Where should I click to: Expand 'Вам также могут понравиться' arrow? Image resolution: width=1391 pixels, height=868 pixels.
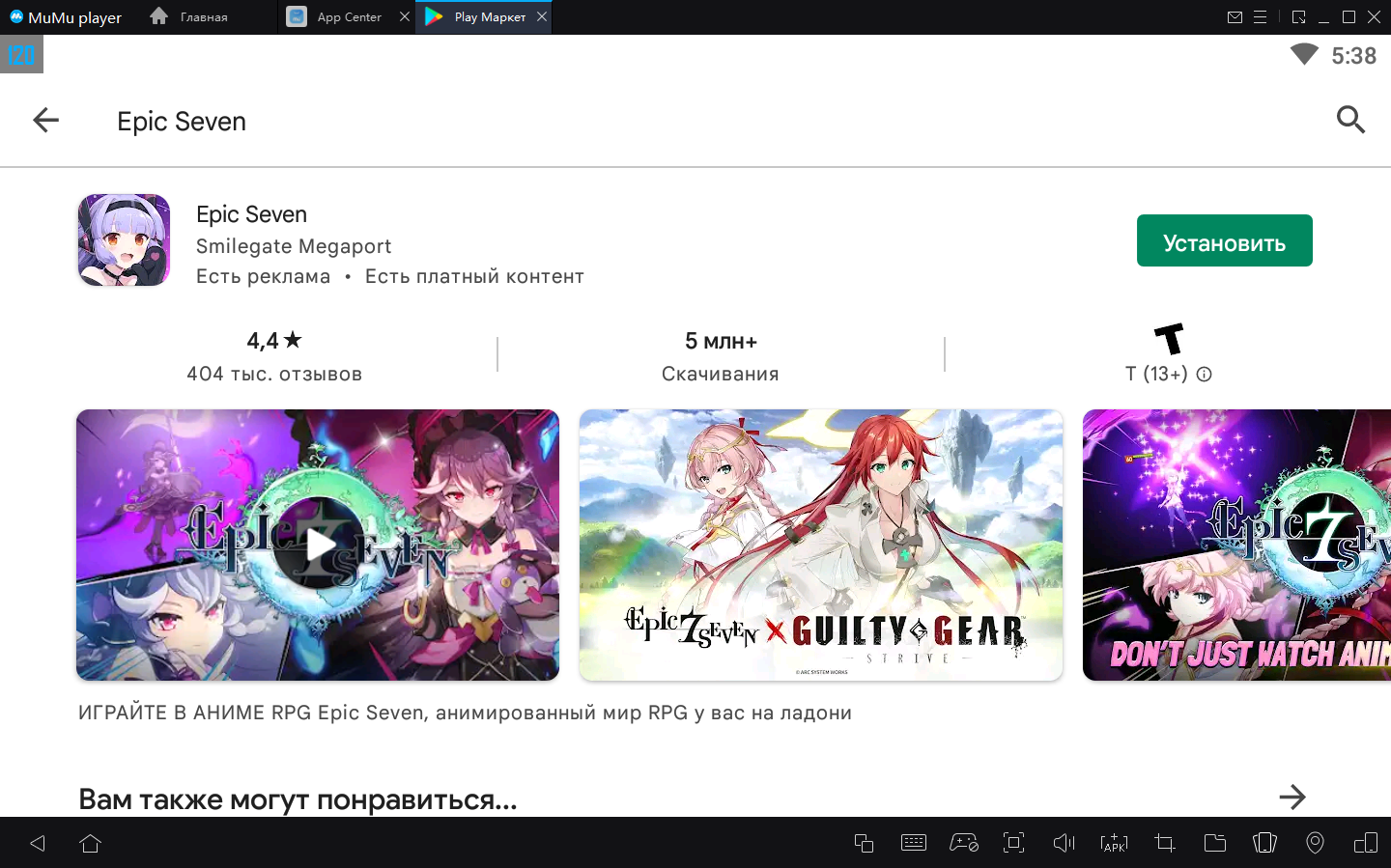click(1292, 798)
